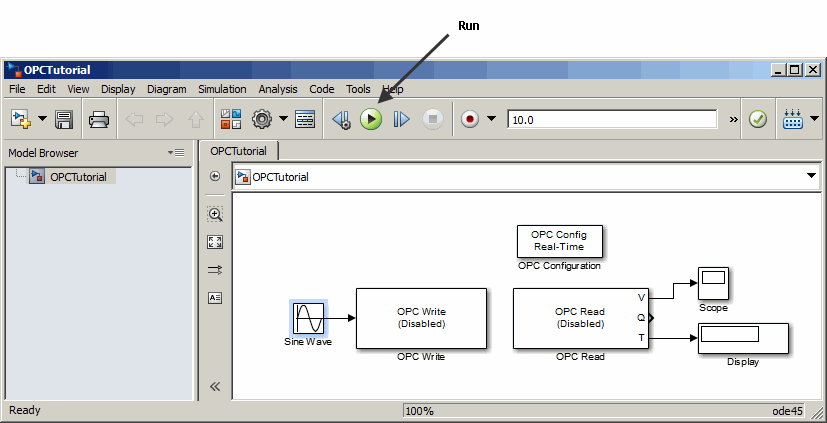Toggle the Record button
The width and height of the screenshot is (827, 423).
pyautogui.click(x=470, y=120)
